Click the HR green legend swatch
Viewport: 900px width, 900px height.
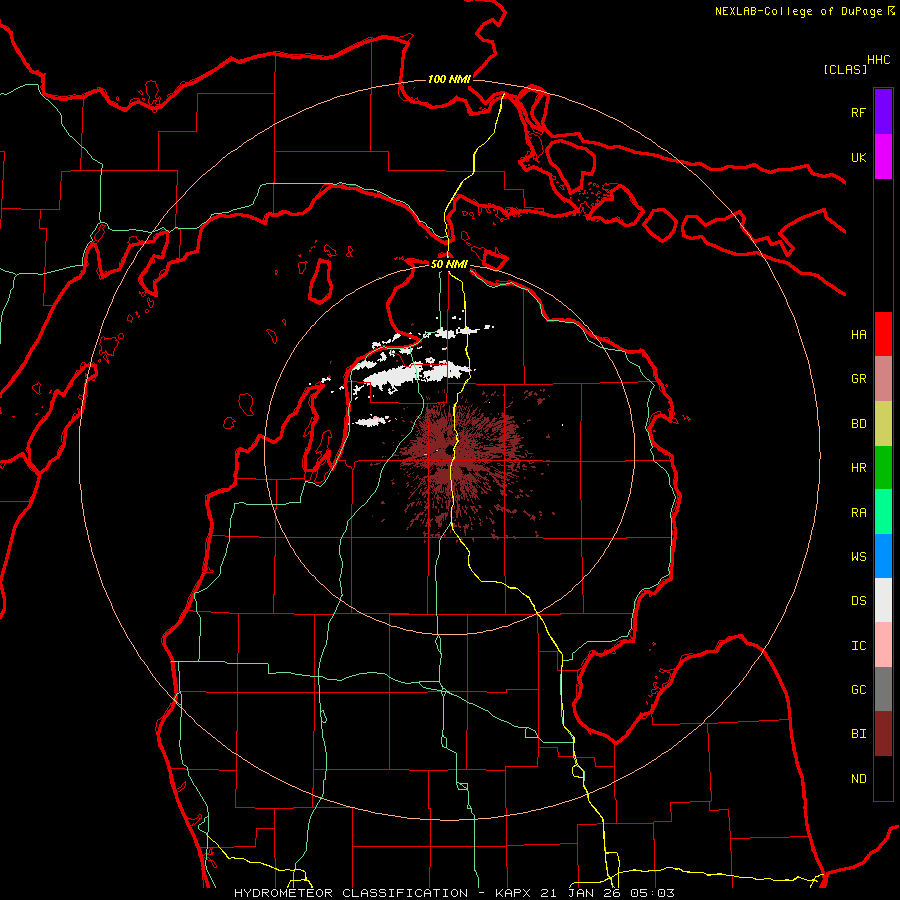[883, 467]
